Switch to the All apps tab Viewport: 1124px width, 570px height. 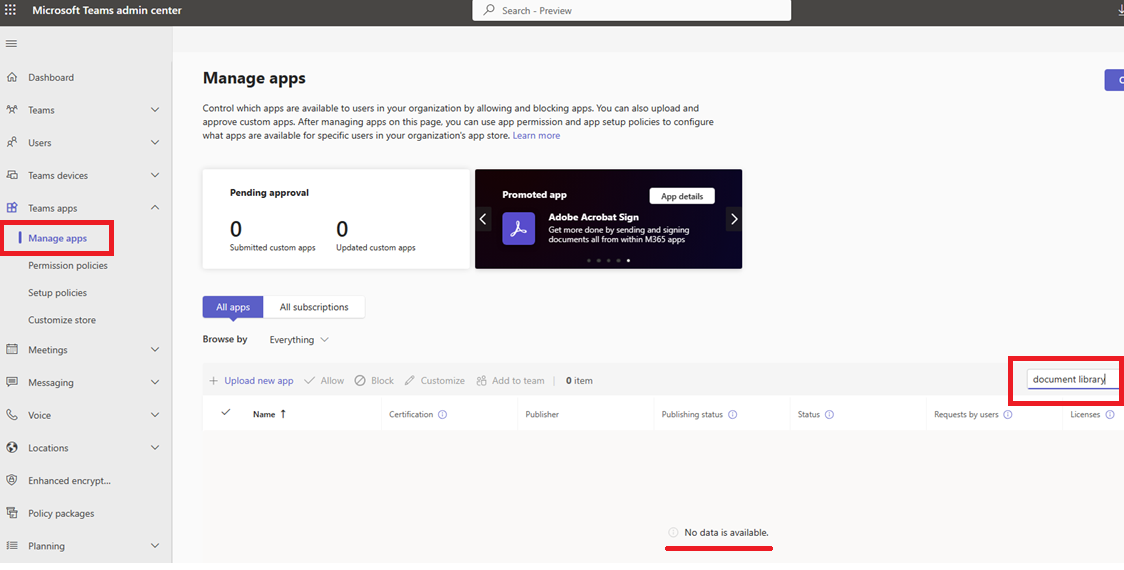point(233,307)
